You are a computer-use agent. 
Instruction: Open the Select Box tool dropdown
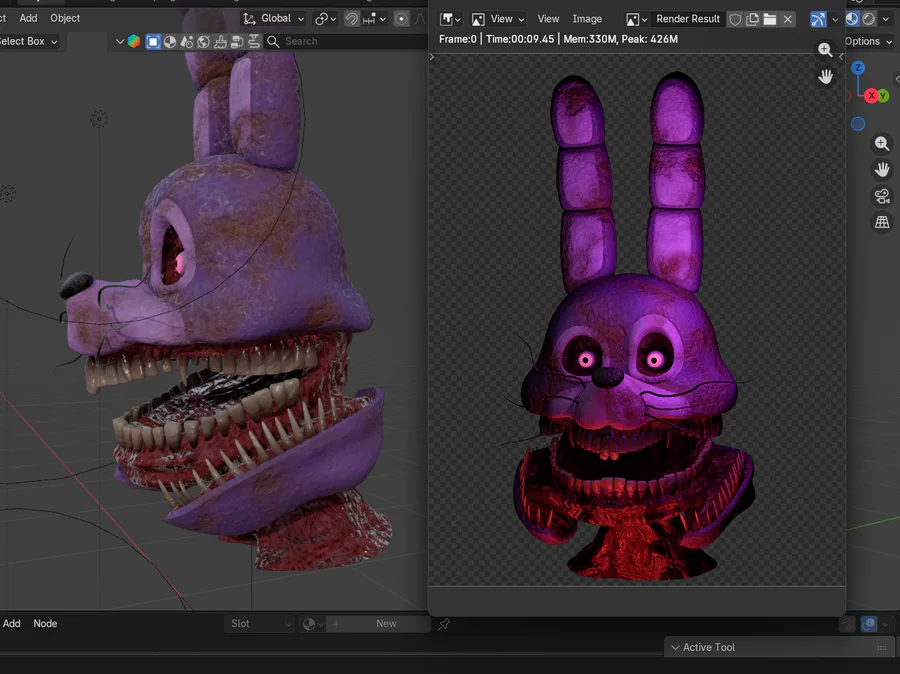(29, 41)
